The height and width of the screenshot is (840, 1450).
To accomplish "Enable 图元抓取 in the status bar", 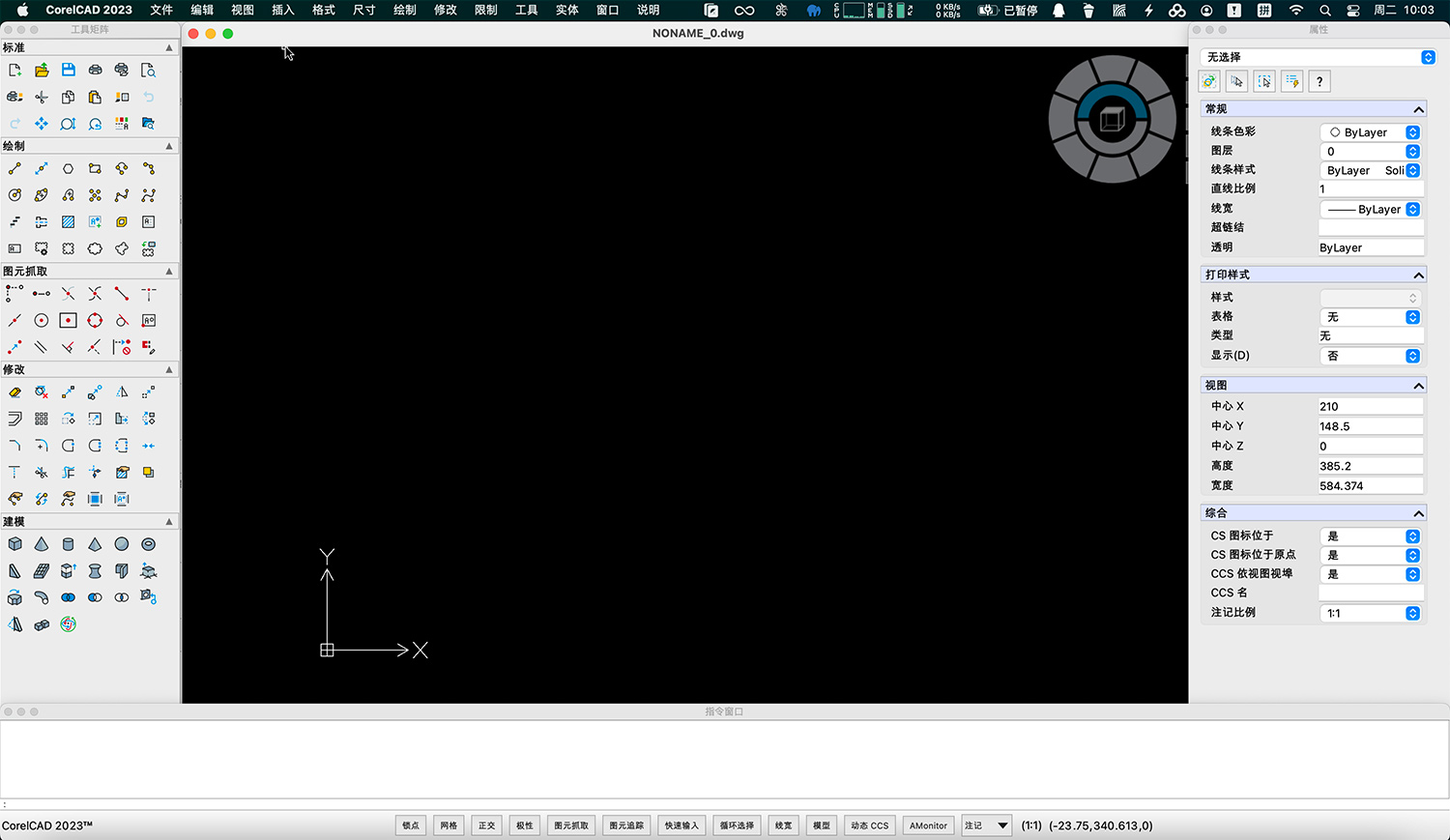I will click(570, 826).
